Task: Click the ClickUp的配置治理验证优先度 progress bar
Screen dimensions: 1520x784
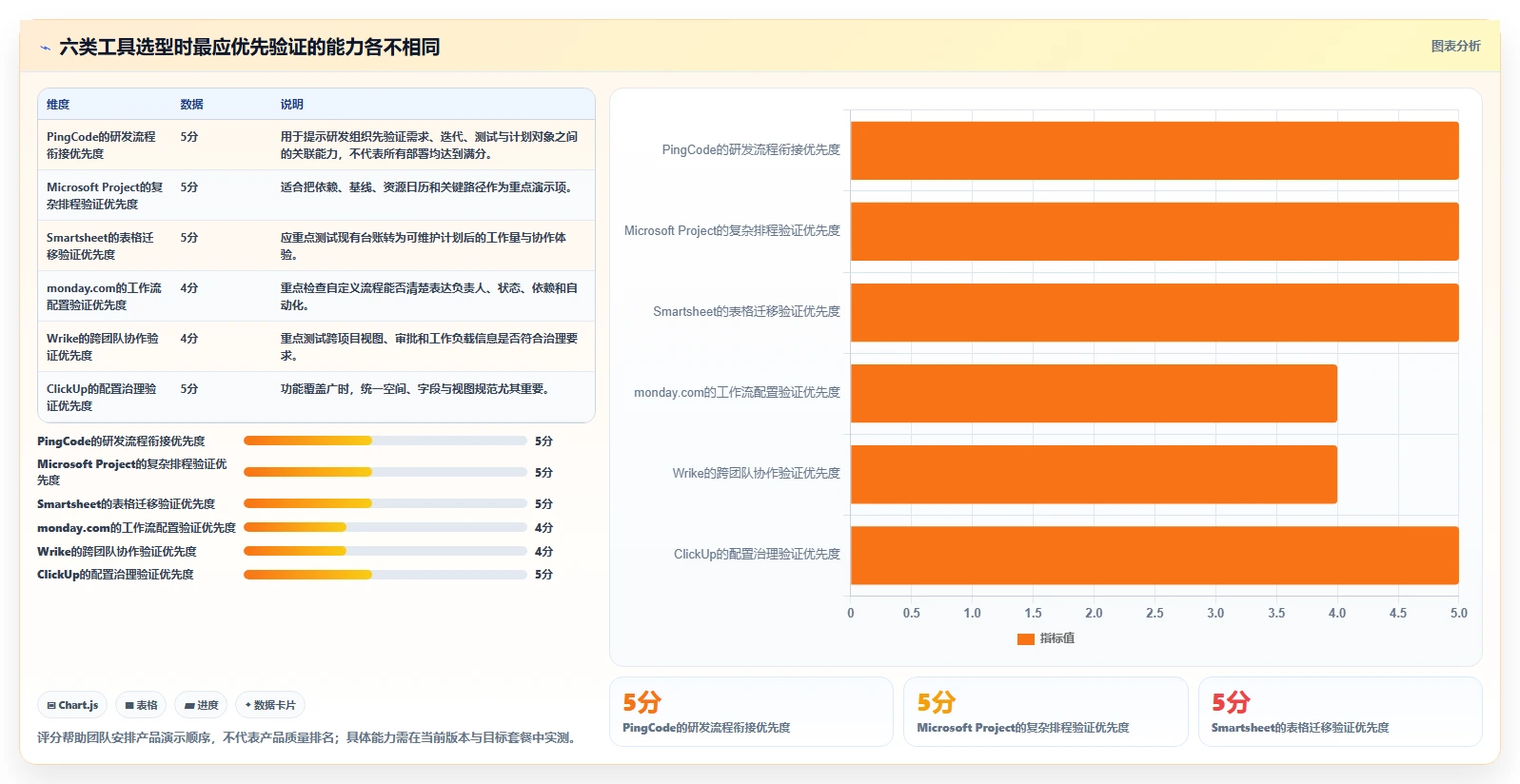Action: pyautogui.click(x=385, y=575)
